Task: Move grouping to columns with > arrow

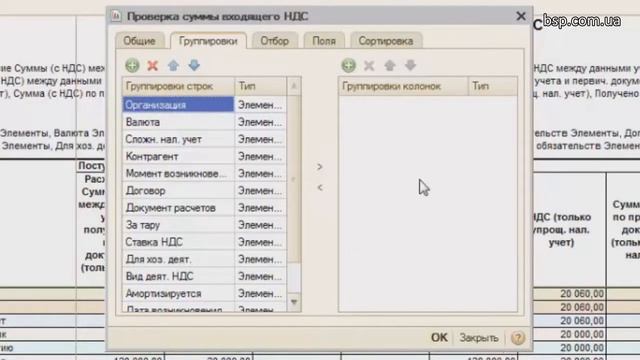Action: click(320, 167)
